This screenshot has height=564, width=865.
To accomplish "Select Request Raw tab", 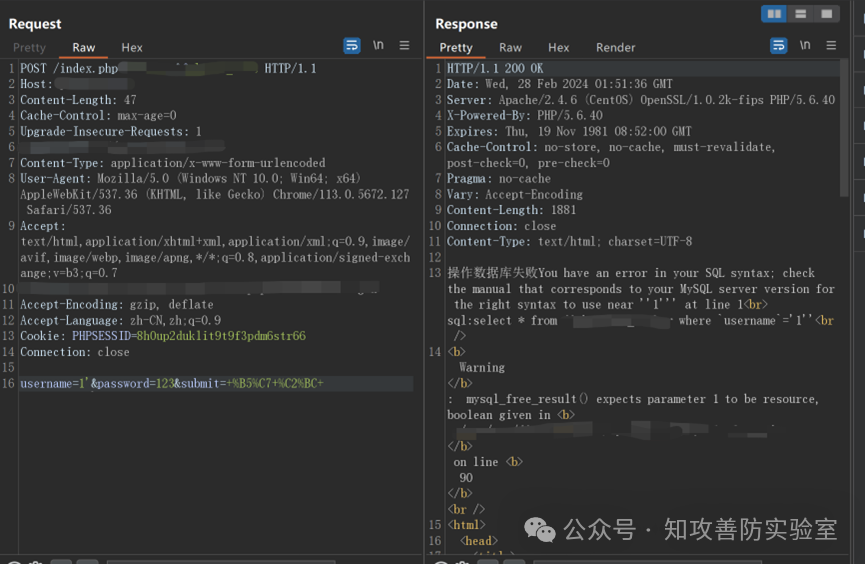I will (83, 47).
